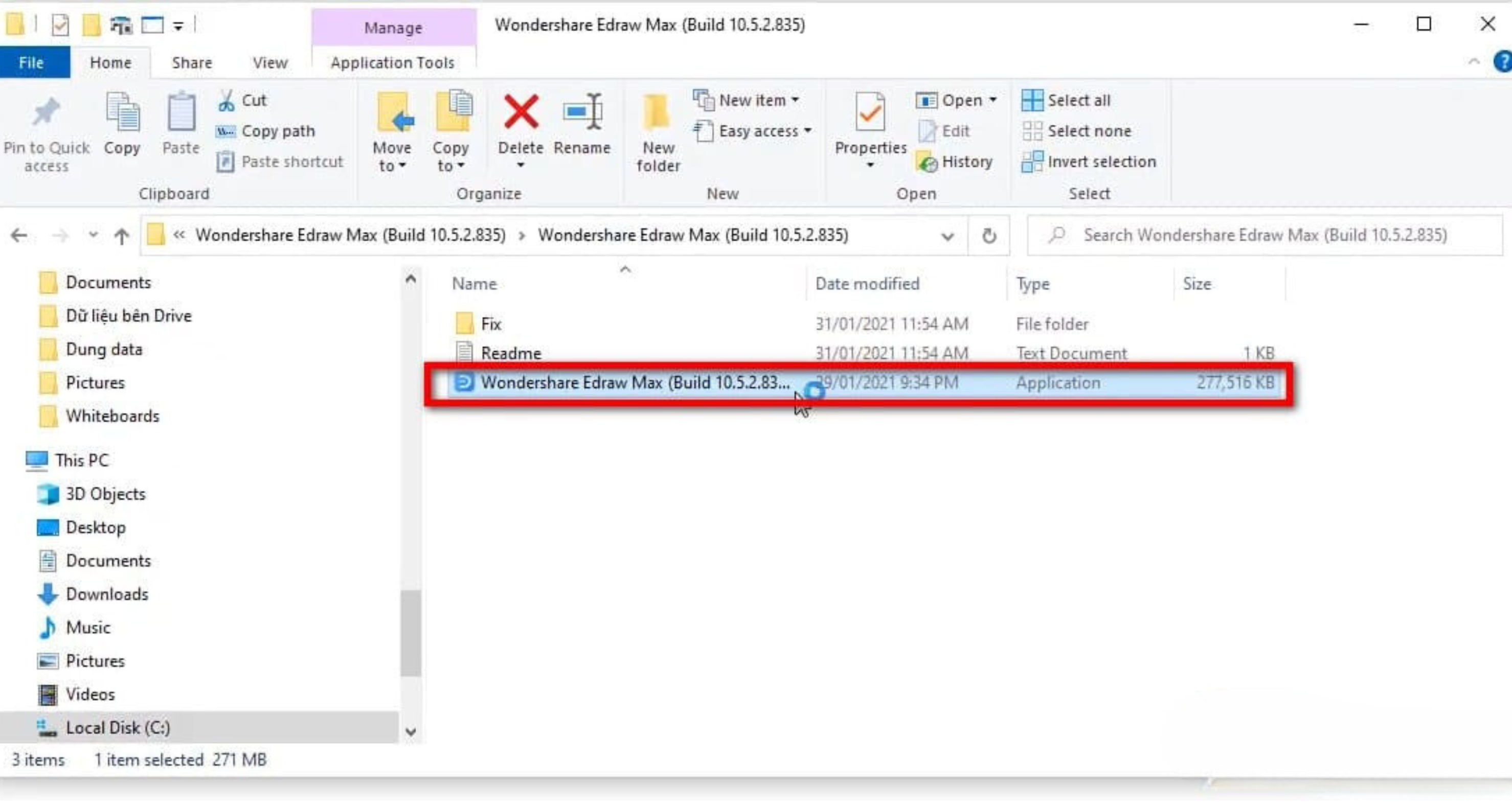Screen dimensions: 1512x803
Task: Show file History
Action: click(954, 162)
